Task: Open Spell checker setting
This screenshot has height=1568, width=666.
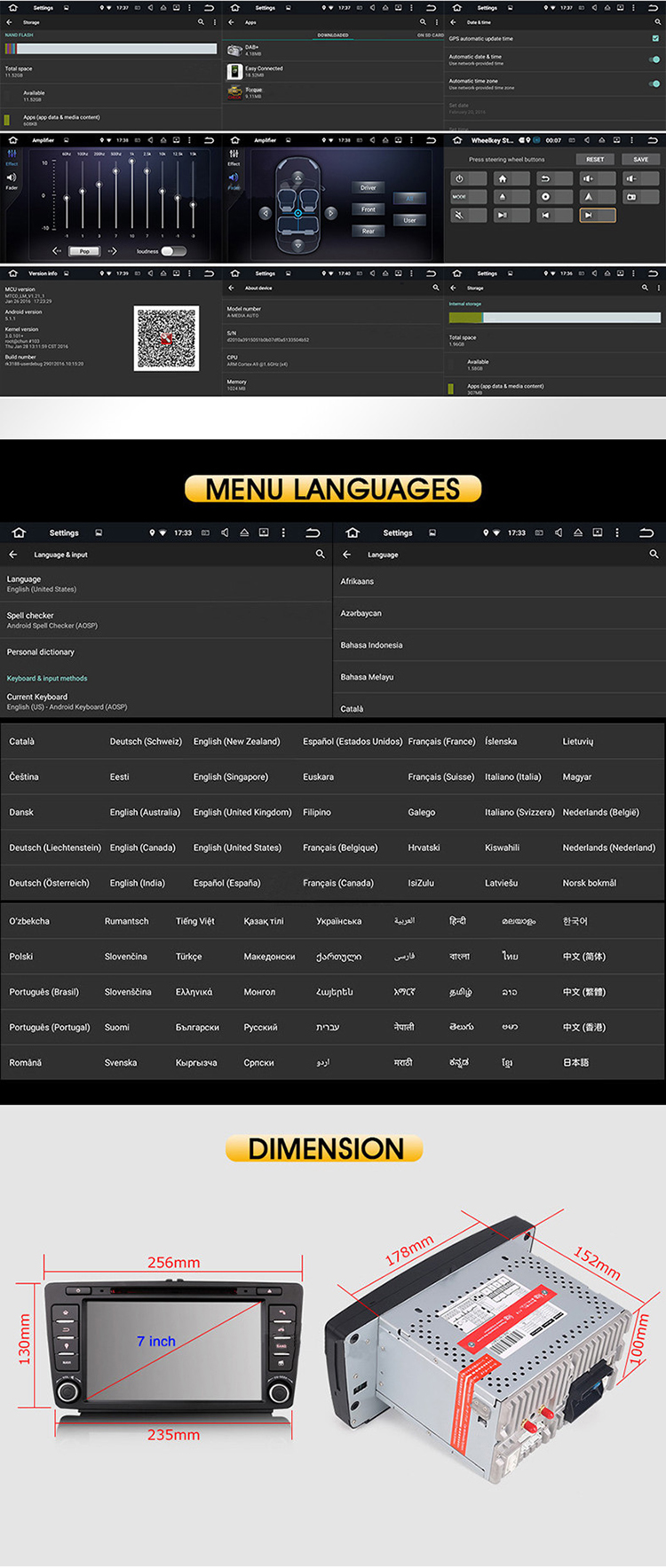Action: coord(165,620)
